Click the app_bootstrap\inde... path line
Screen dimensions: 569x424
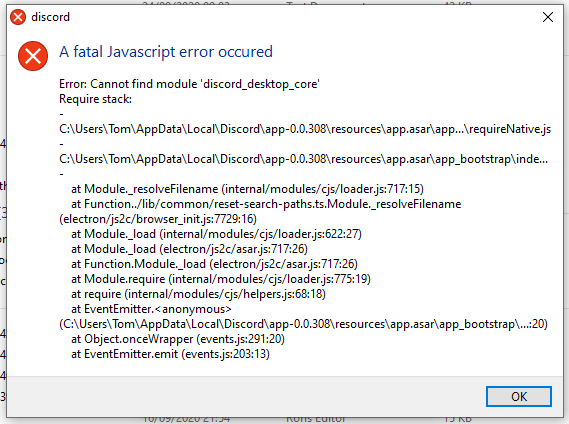(303, 159)
